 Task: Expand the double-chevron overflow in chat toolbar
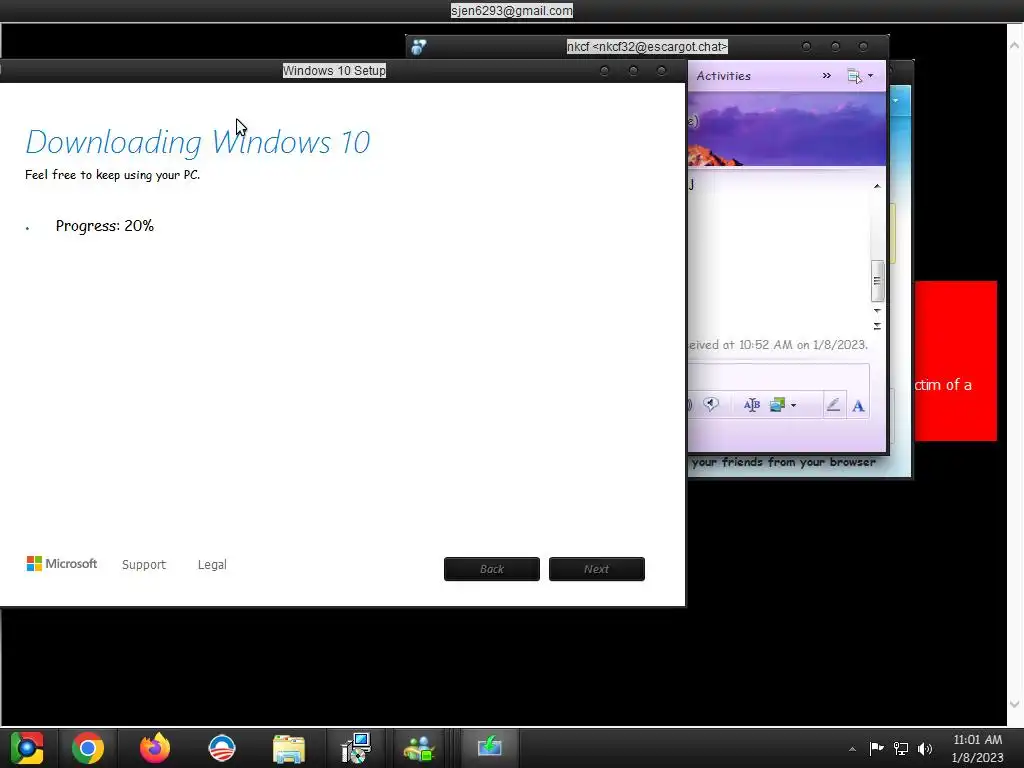pyautogui.click(x=827, y=76)
